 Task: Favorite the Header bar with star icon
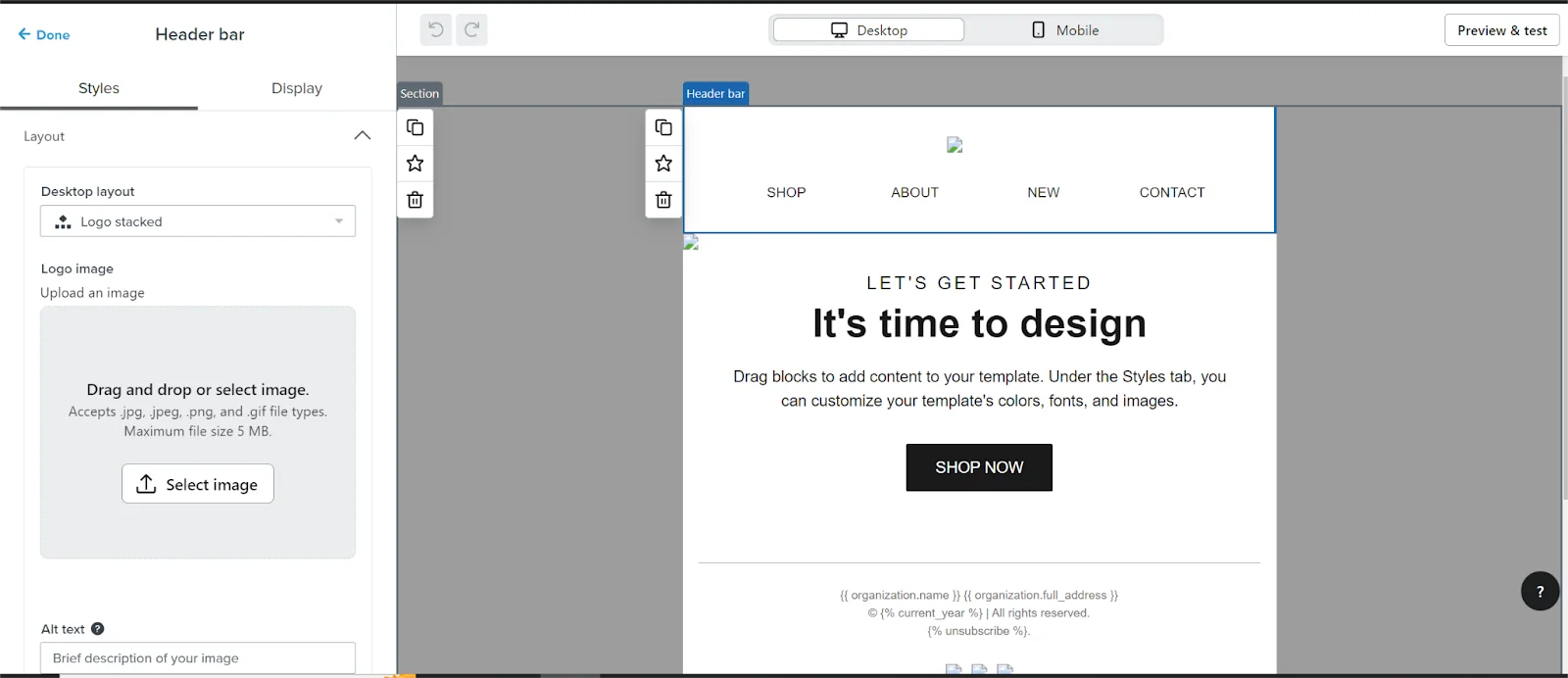663,164
